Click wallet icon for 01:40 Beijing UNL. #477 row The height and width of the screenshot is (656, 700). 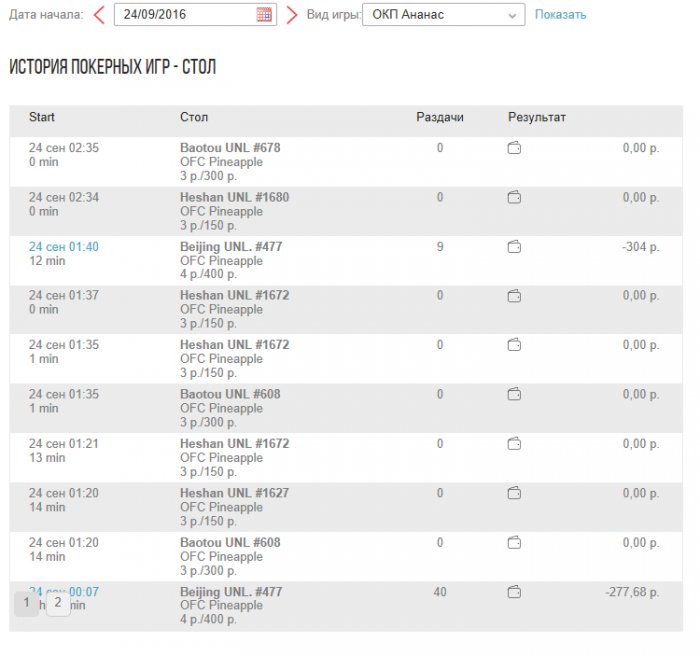pos(514,247)
